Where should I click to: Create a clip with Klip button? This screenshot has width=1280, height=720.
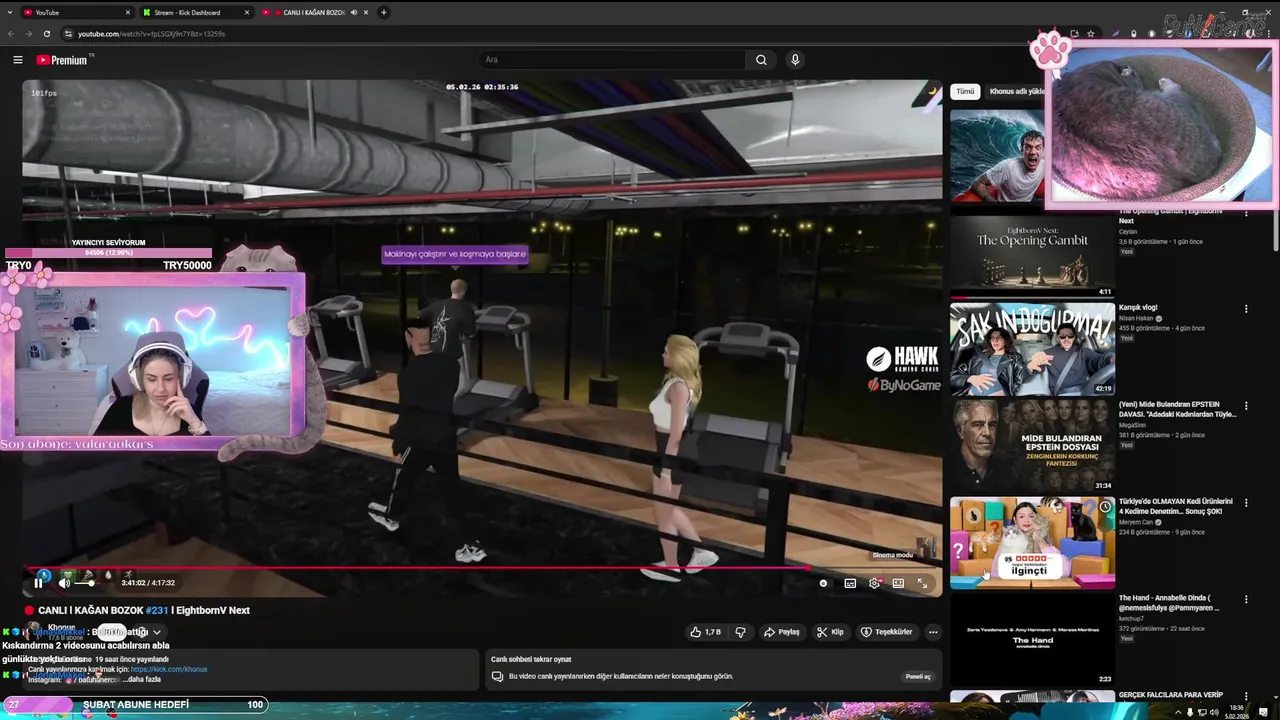coord(830,632)
